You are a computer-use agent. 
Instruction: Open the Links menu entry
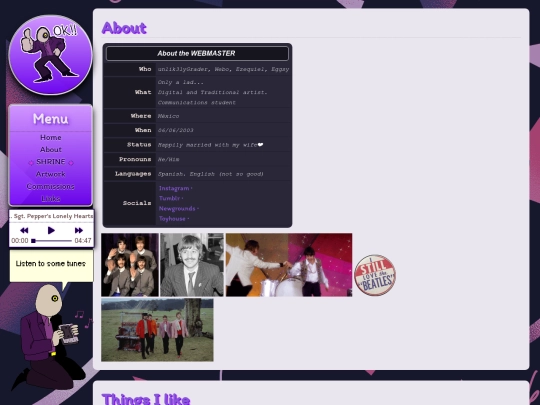tap(51, 199)
